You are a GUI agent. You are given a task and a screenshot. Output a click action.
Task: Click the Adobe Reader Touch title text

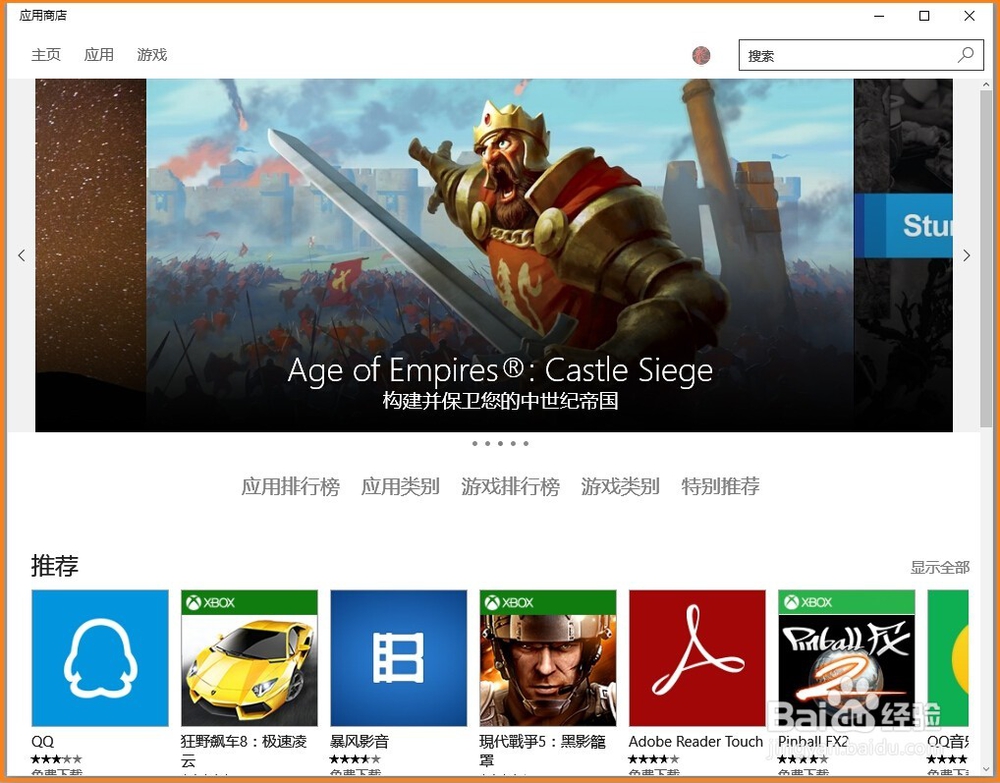click(x=696, y=742)
